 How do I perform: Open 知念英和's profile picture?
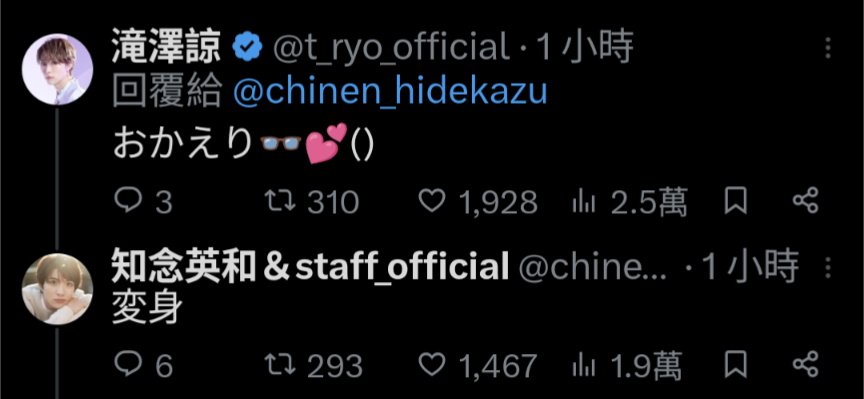tap(57, 289)
